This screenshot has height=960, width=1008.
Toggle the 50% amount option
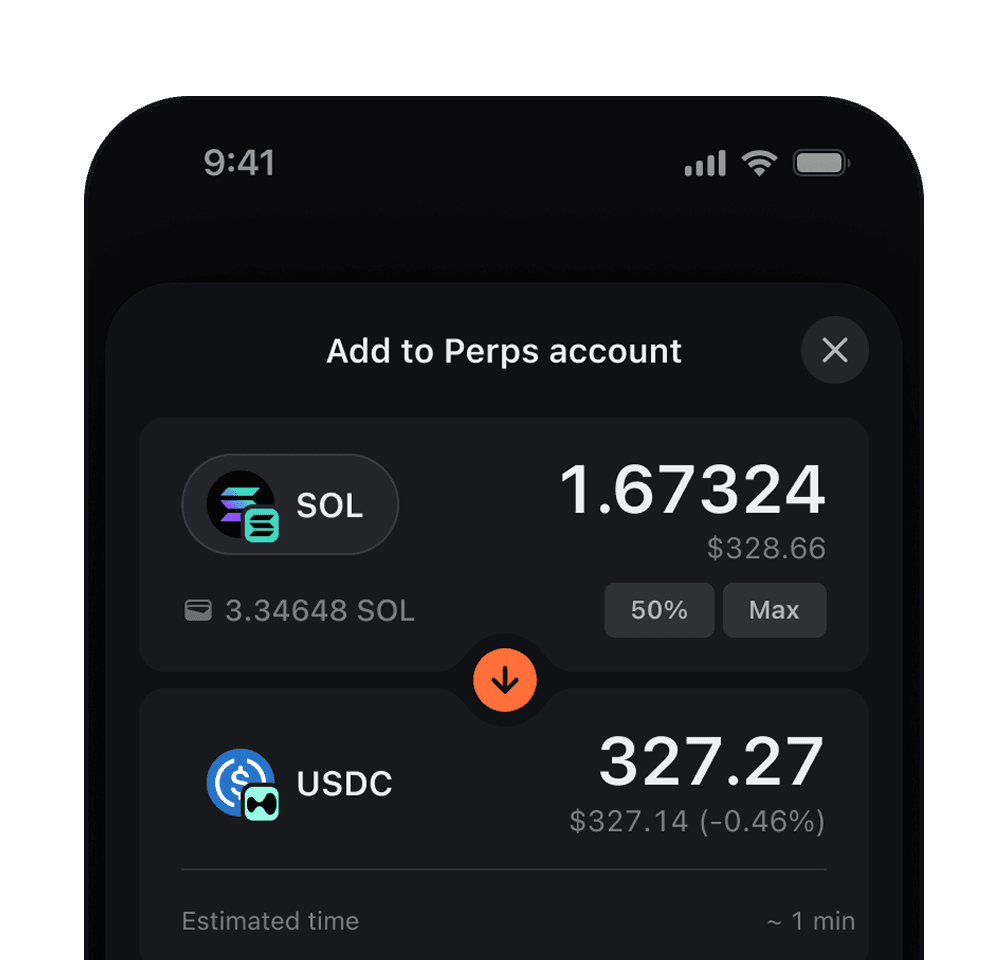659,610
